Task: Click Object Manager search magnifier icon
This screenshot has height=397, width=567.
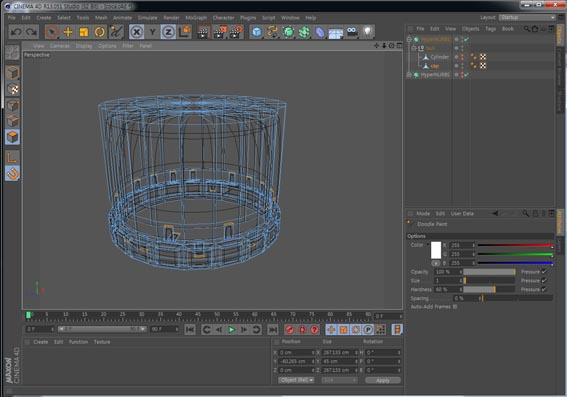Action: (526, 29)
